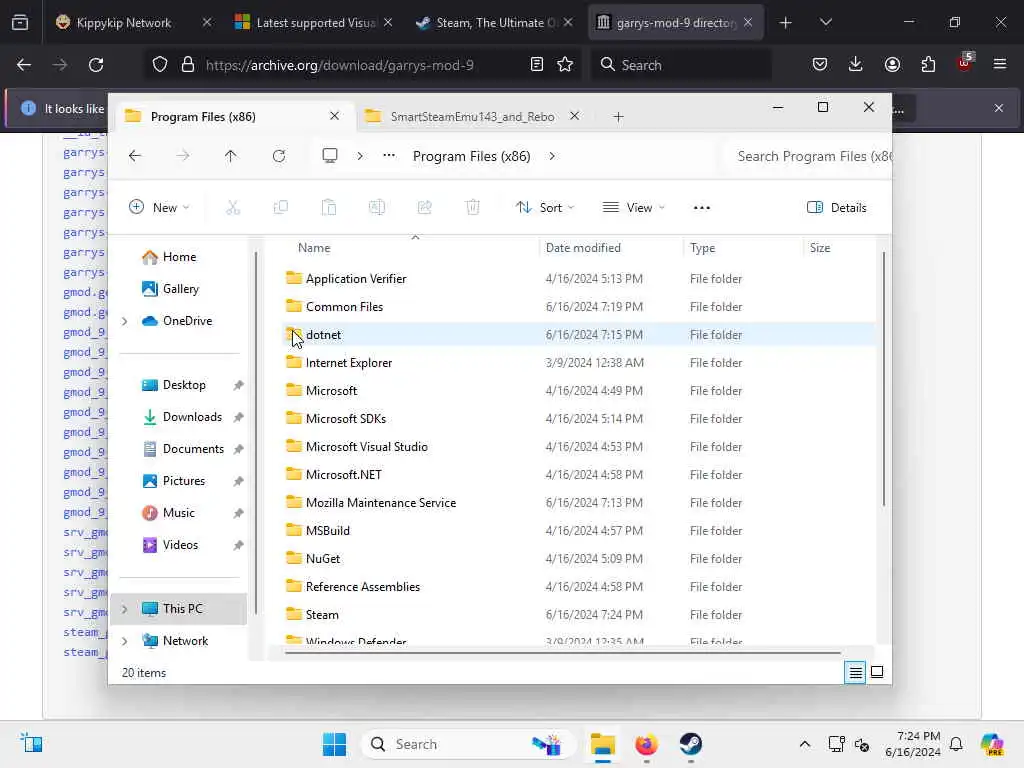Click the Cut icon in Explorer toolbar
The image size is (1024, 768).
[233, 208]
